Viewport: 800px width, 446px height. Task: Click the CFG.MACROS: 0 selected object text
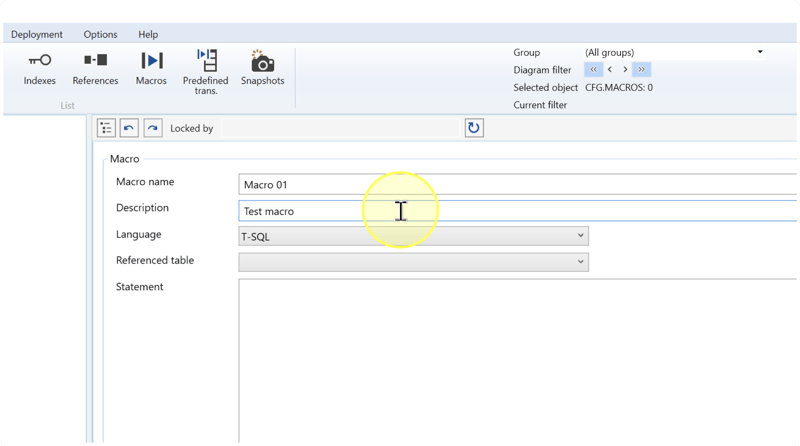(x=619, y=87)
